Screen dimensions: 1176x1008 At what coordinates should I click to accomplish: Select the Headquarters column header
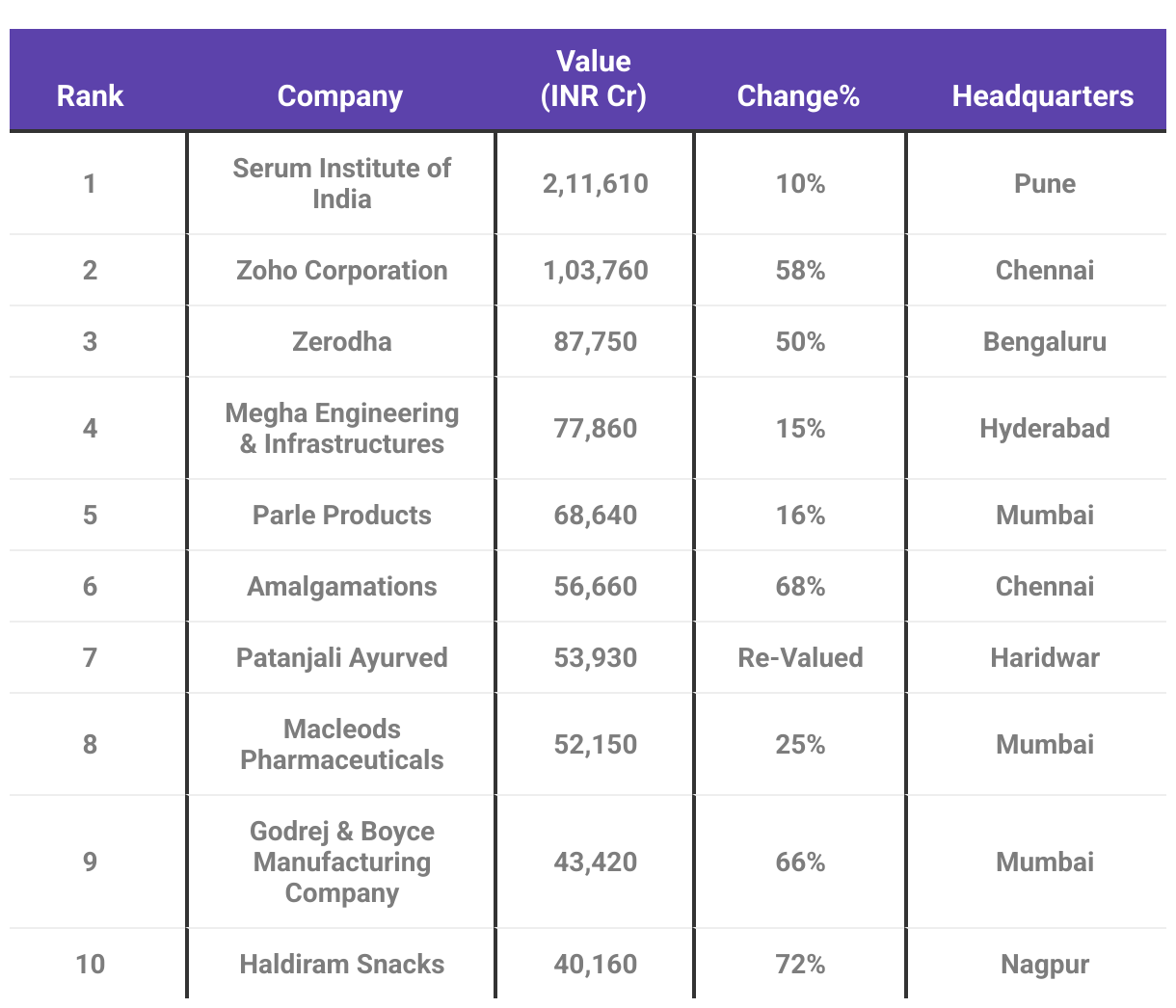coord(1043,95)
